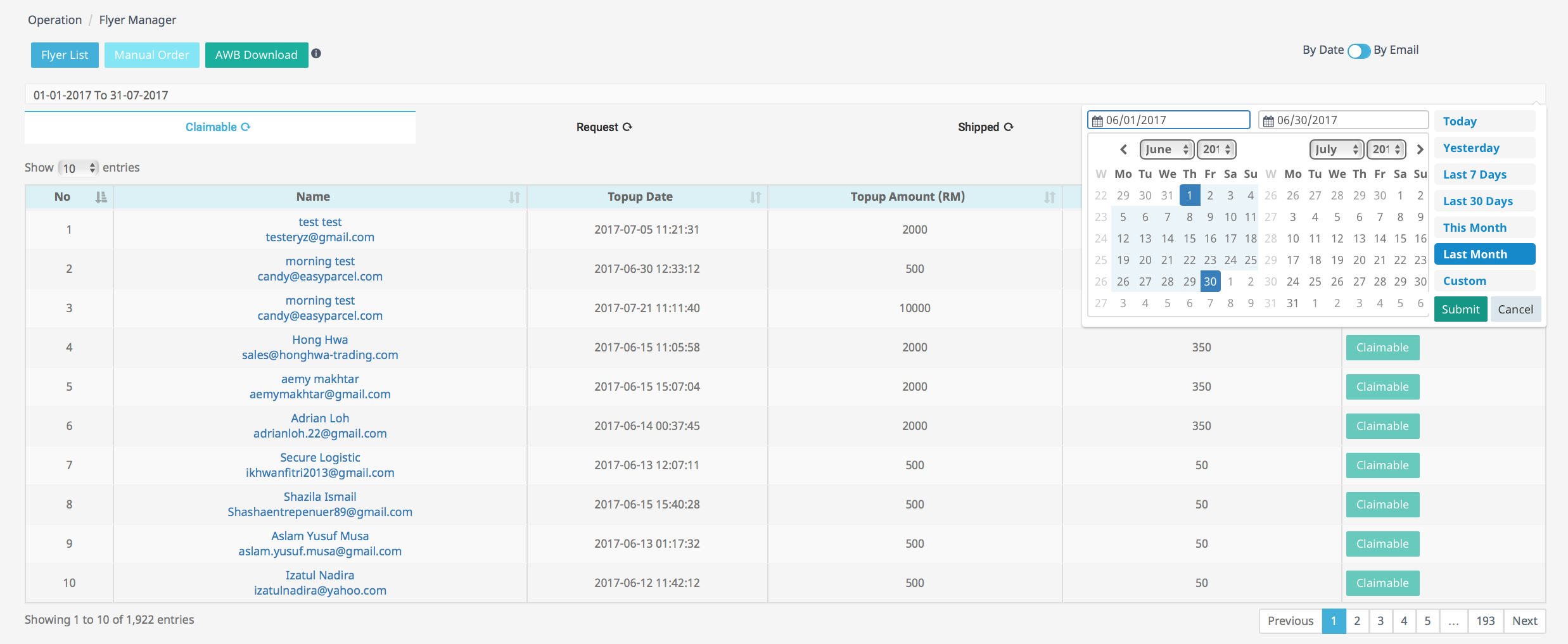1568x644 pixels.
Task: Open the AWB Download page
Action: click(x=257, y=55)
